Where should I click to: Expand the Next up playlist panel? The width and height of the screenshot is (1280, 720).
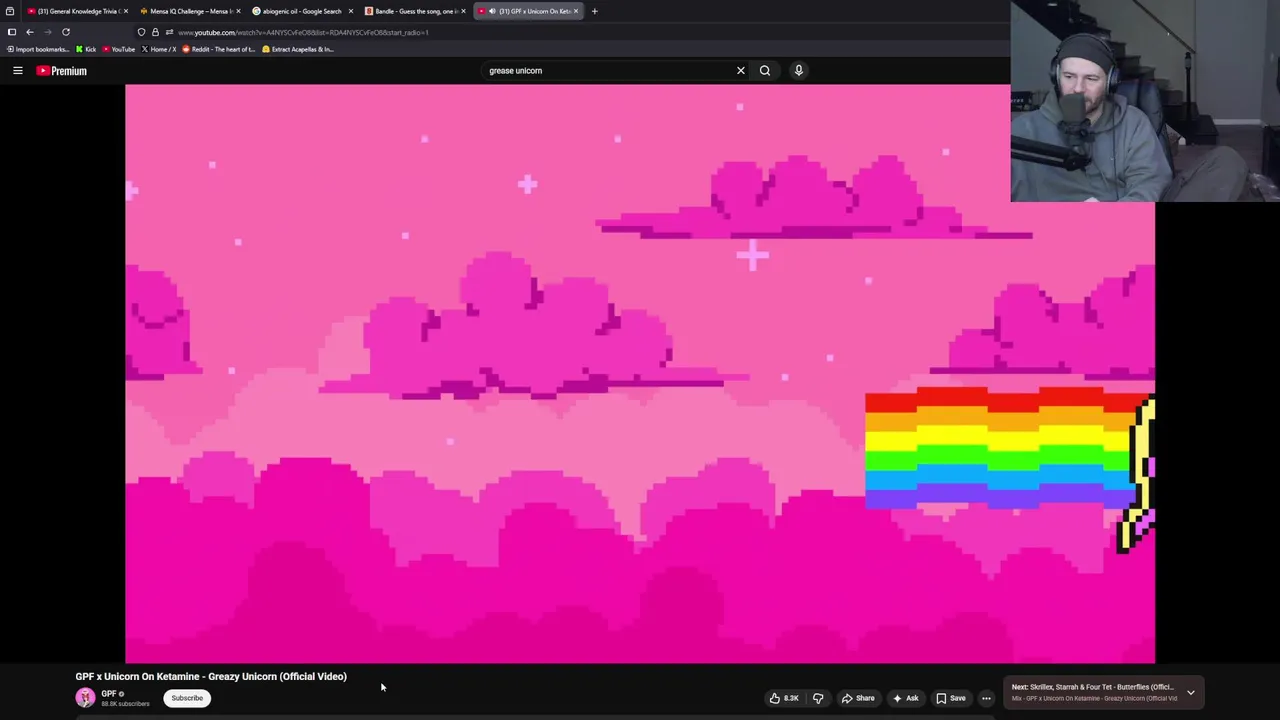[1191, 692]
